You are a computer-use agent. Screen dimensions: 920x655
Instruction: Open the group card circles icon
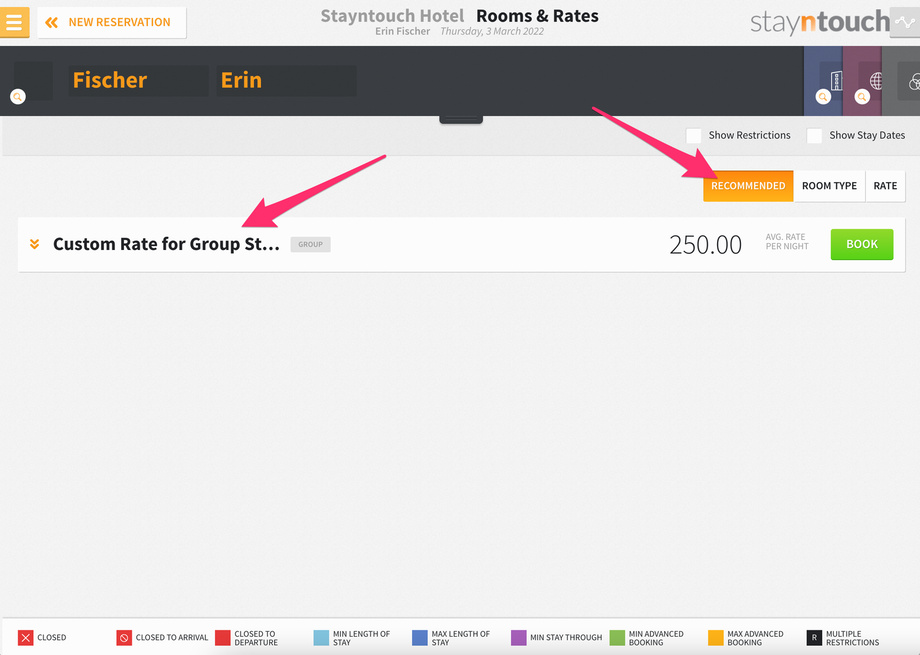[914, 82]
